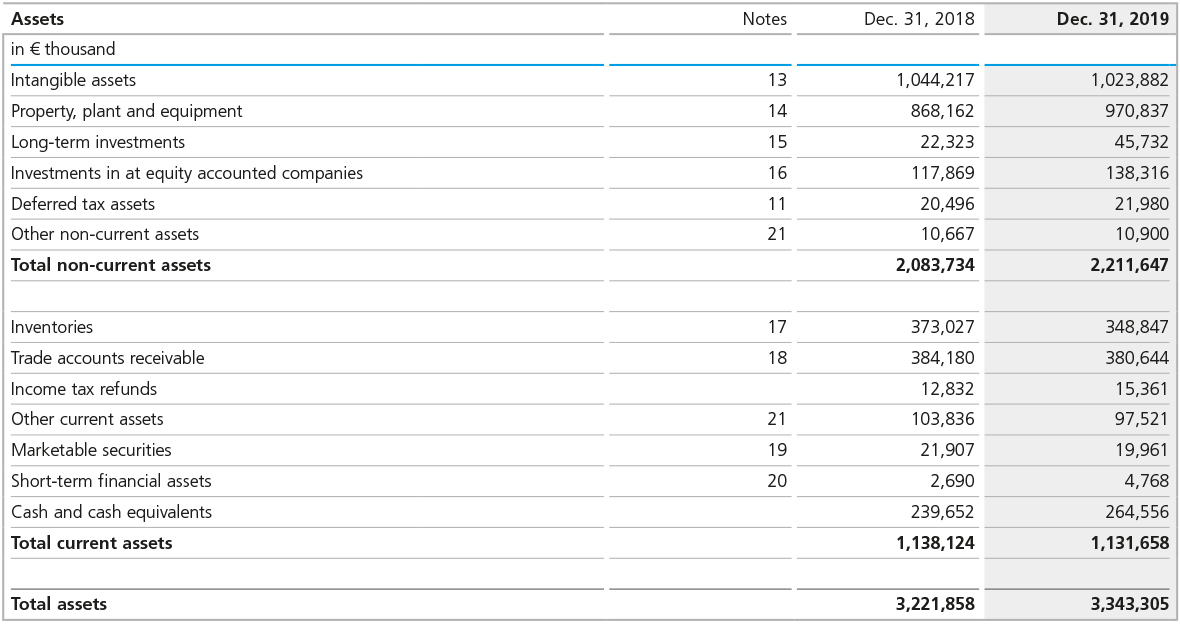Open note 15 for Long-term investments
This screenshot has height=624, width=1180.
point(777,142)
